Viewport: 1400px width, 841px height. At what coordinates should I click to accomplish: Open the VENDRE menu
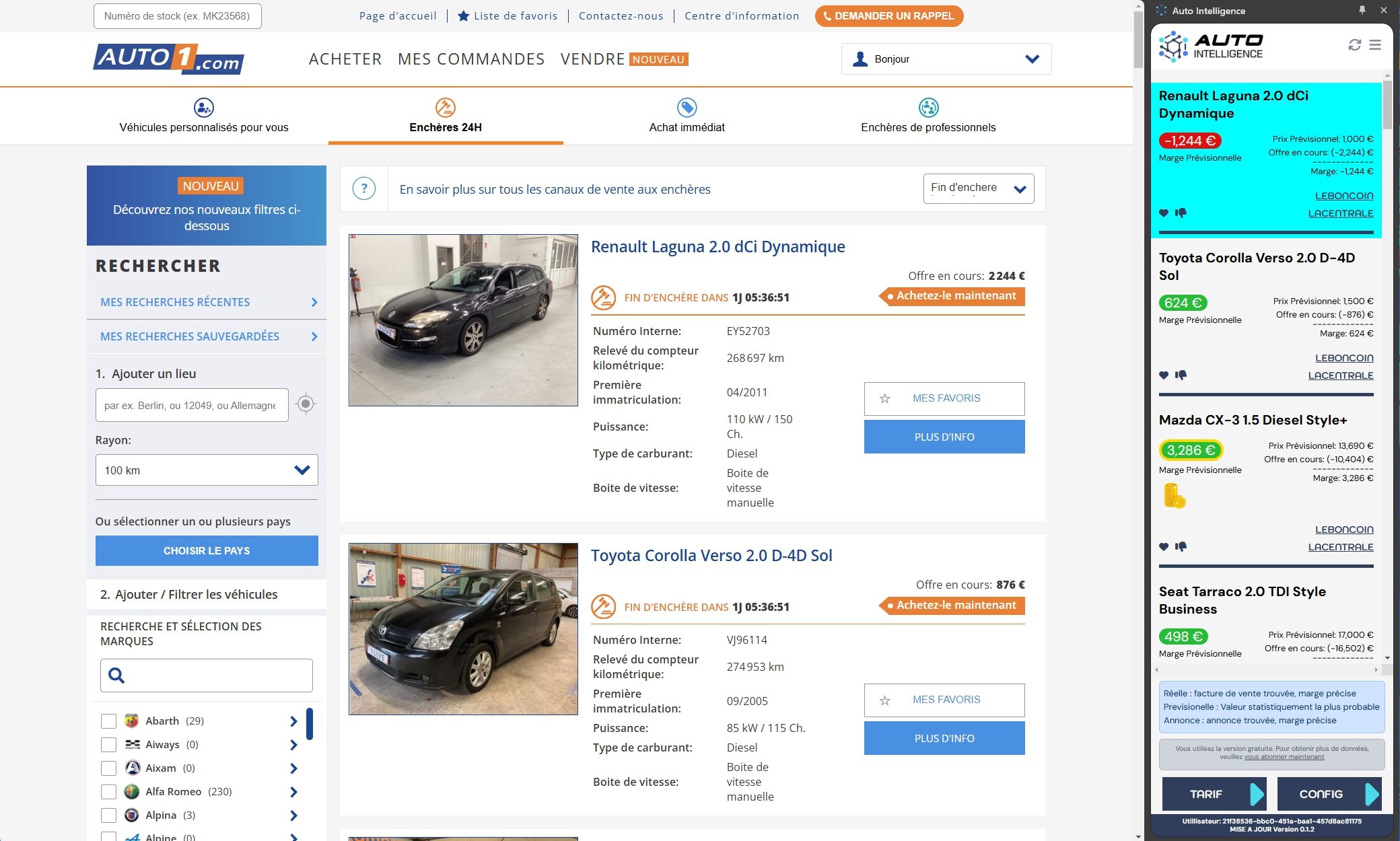(592, 59)
